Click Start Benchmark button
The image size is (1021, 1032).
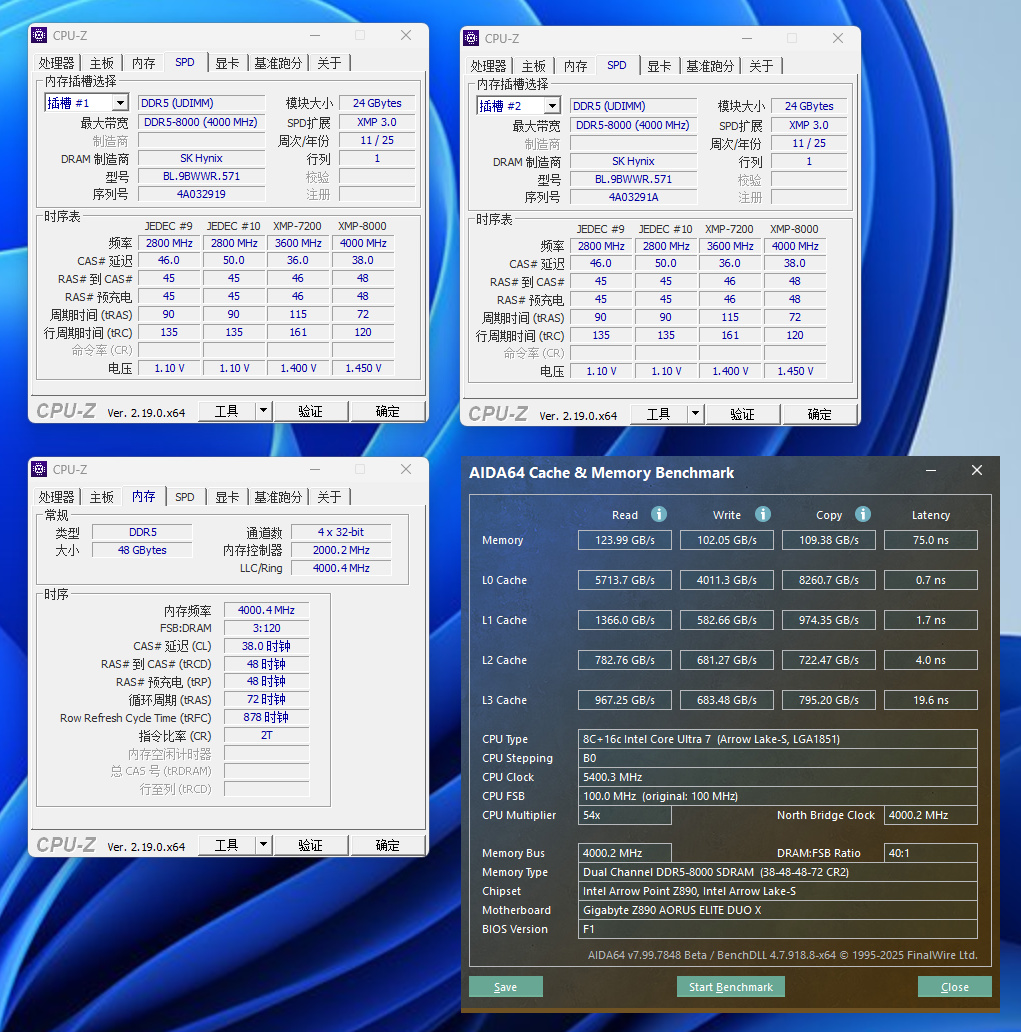731,987
